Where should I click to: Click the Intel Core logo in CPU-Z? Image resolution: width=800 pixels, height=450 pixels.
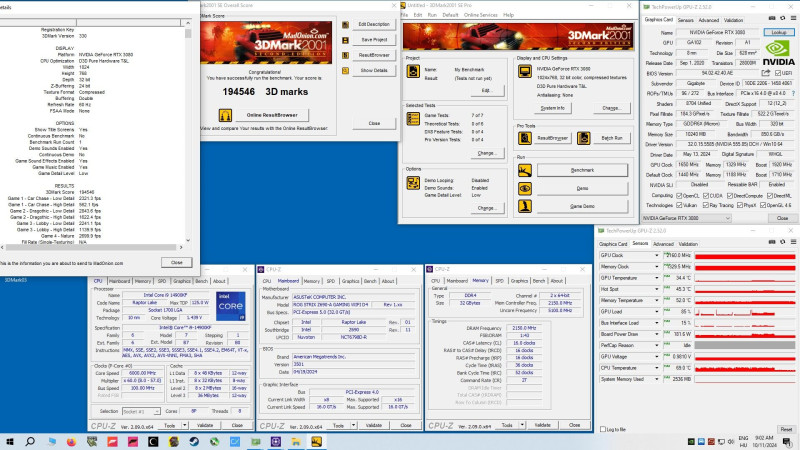(231, 306)
